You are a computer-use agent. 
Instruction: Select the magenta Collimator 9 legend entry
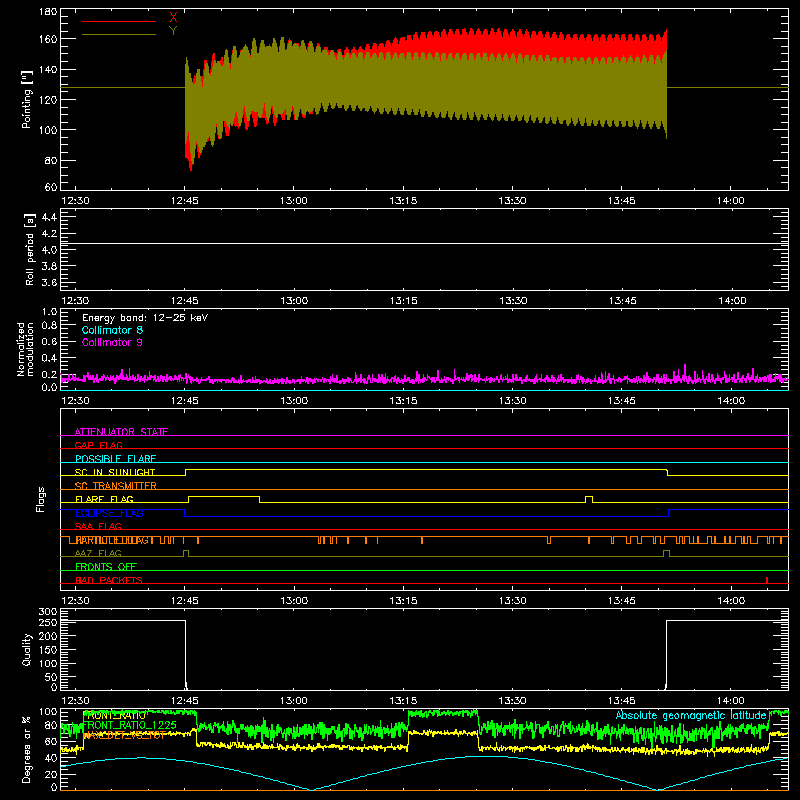pyautogui.click(x=112, y=342)
